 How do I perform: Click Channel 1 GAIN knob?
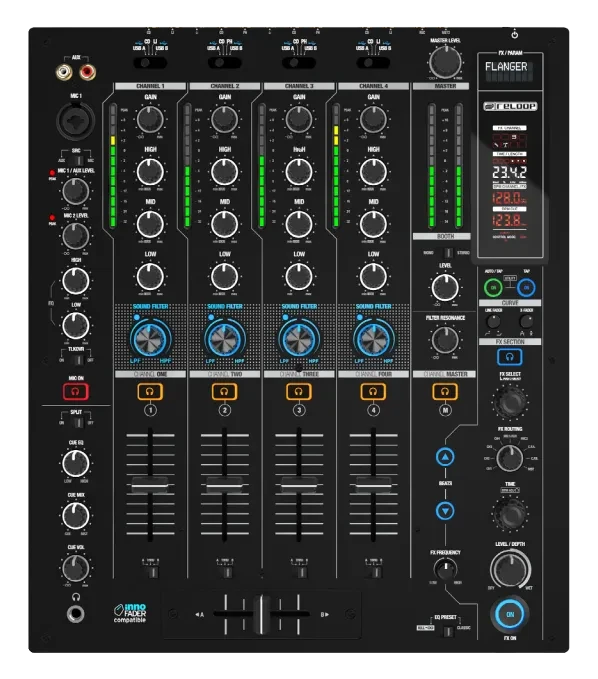(x=150, y=119)
